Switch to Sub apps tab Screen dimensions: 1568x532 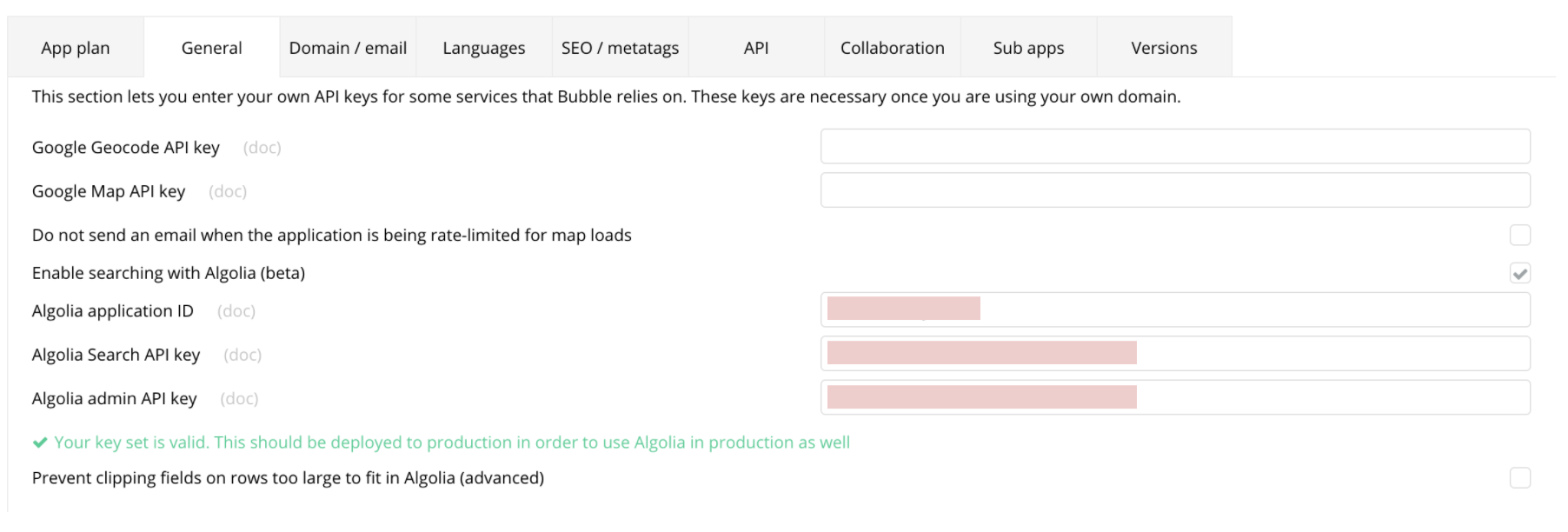(x=1028, y=48)
